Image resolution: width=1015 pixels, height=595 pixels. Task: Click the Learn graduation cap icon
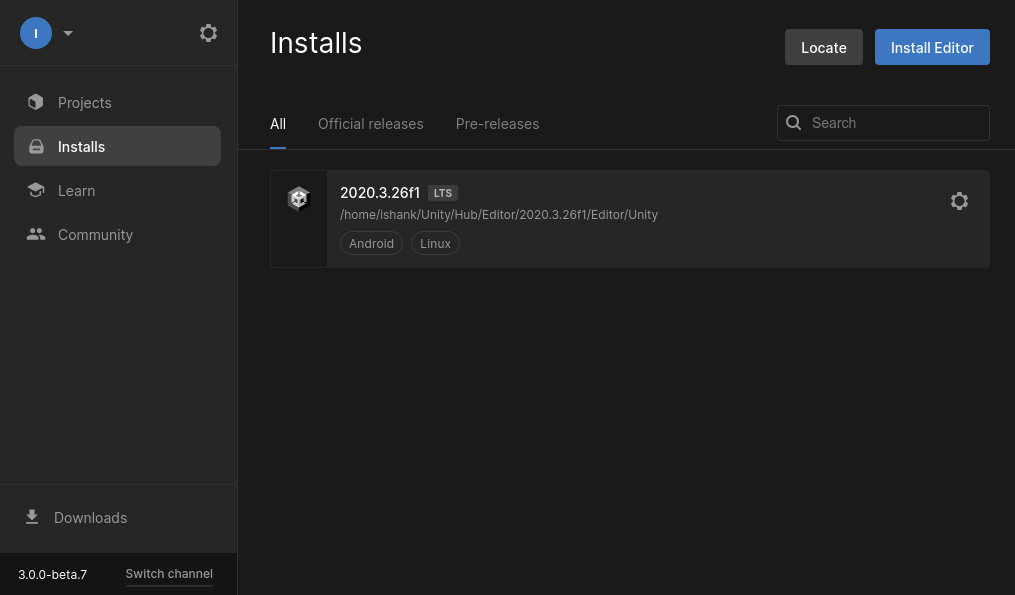coord(36,190)
